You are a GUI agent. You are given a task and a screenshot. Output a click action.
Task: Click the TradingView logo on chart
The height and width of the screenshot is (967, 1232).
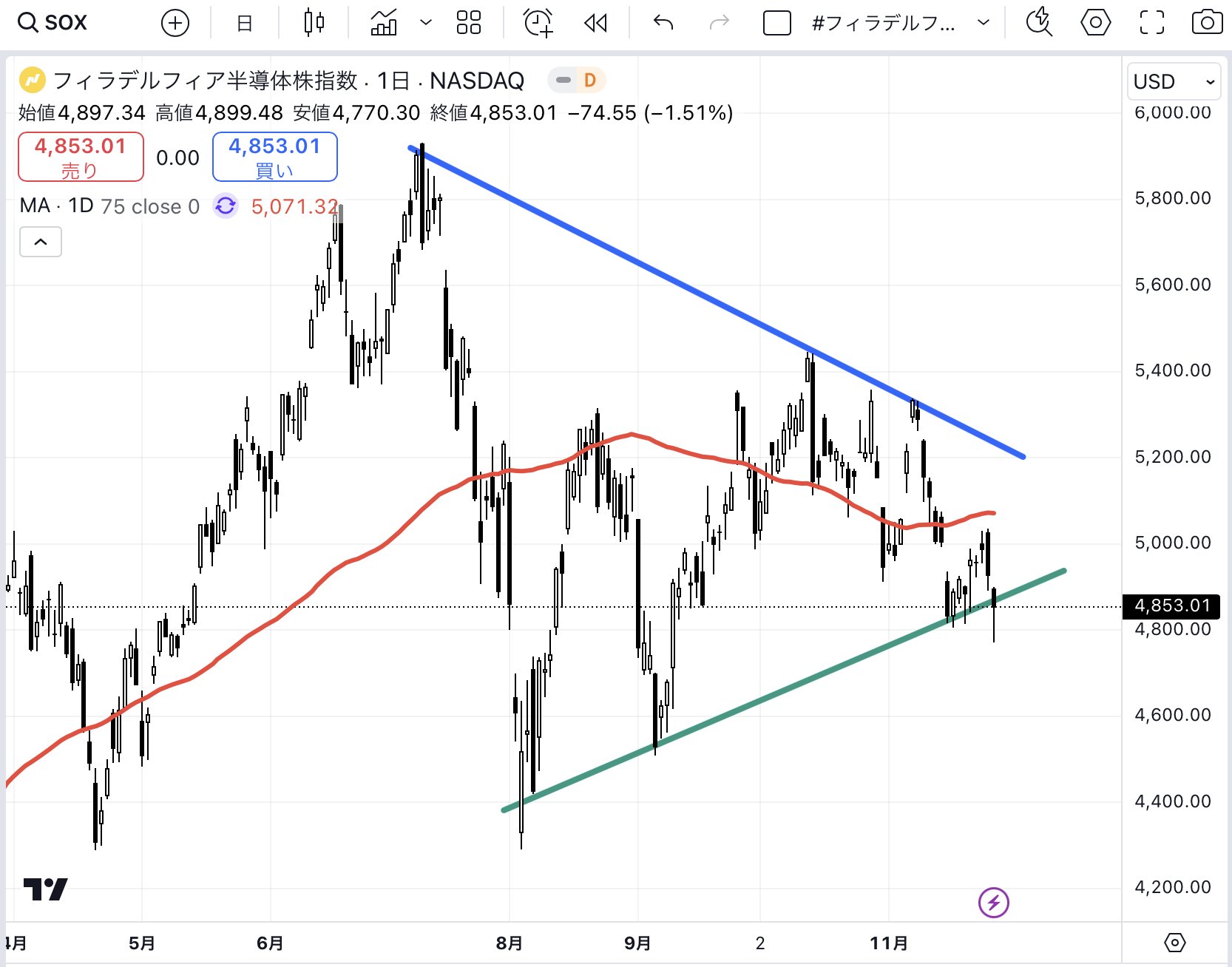pyautogui.click(x=46, y=889)
